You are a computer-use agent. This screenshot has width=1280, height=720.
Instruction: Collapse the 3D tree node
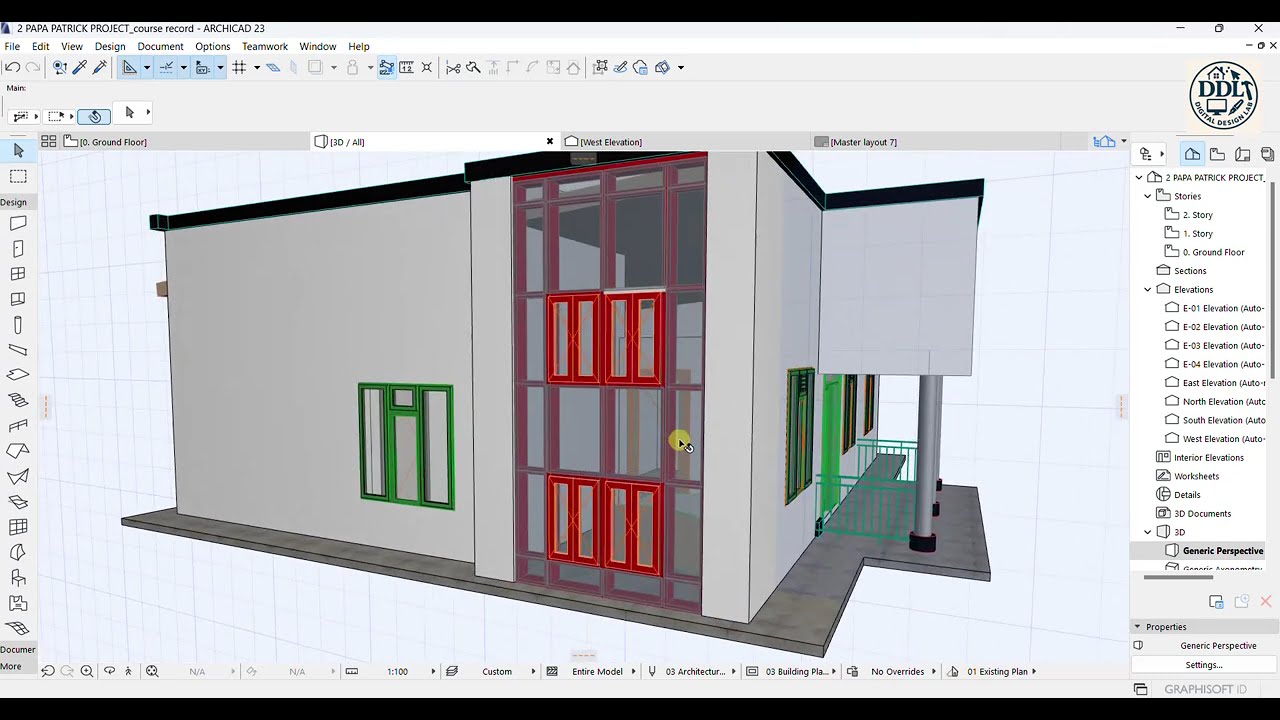(x=1148, y=532)
